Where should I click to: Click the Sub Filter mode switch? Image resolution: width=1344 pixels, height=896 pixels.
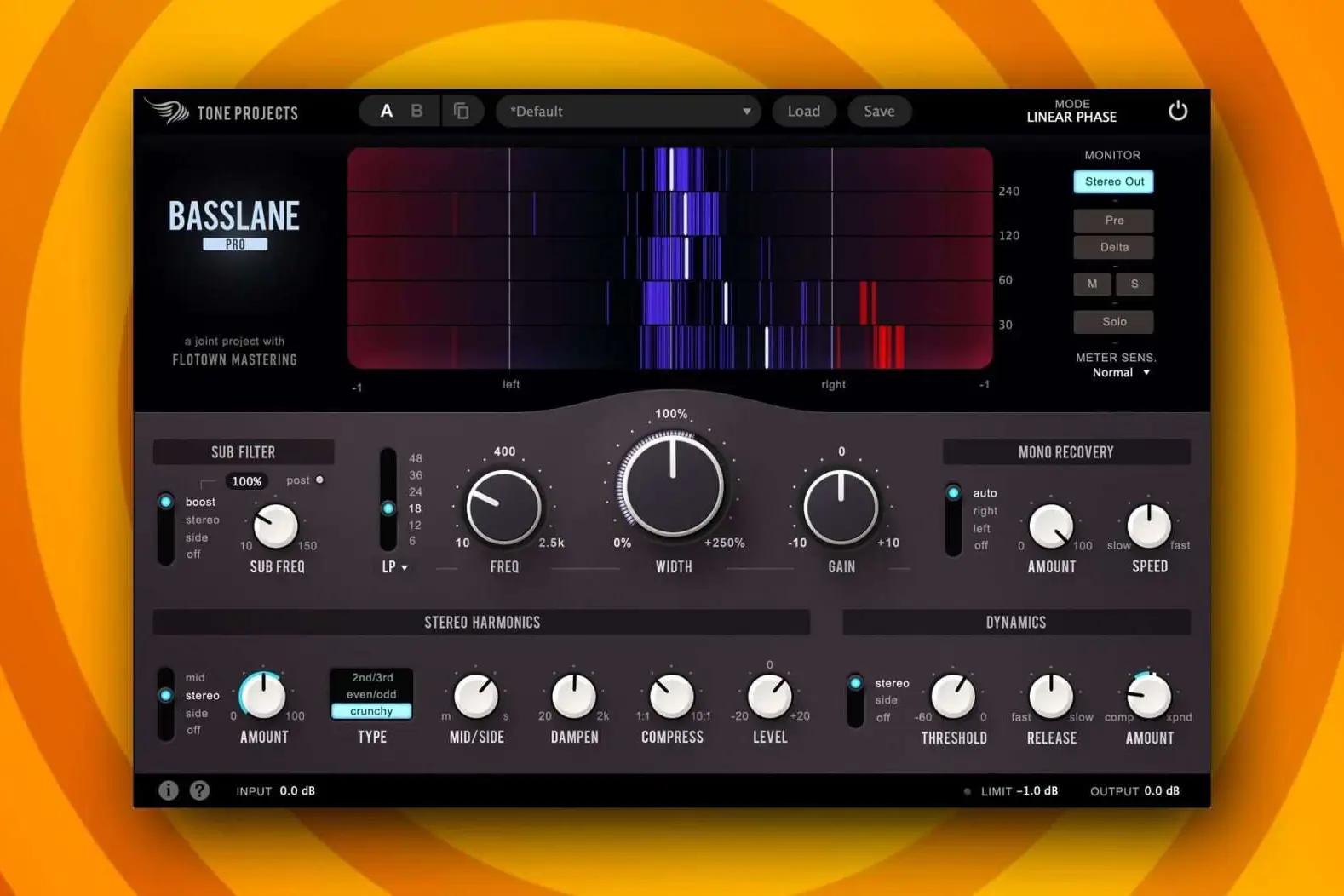pyautogui.click(x=166, y=528)
